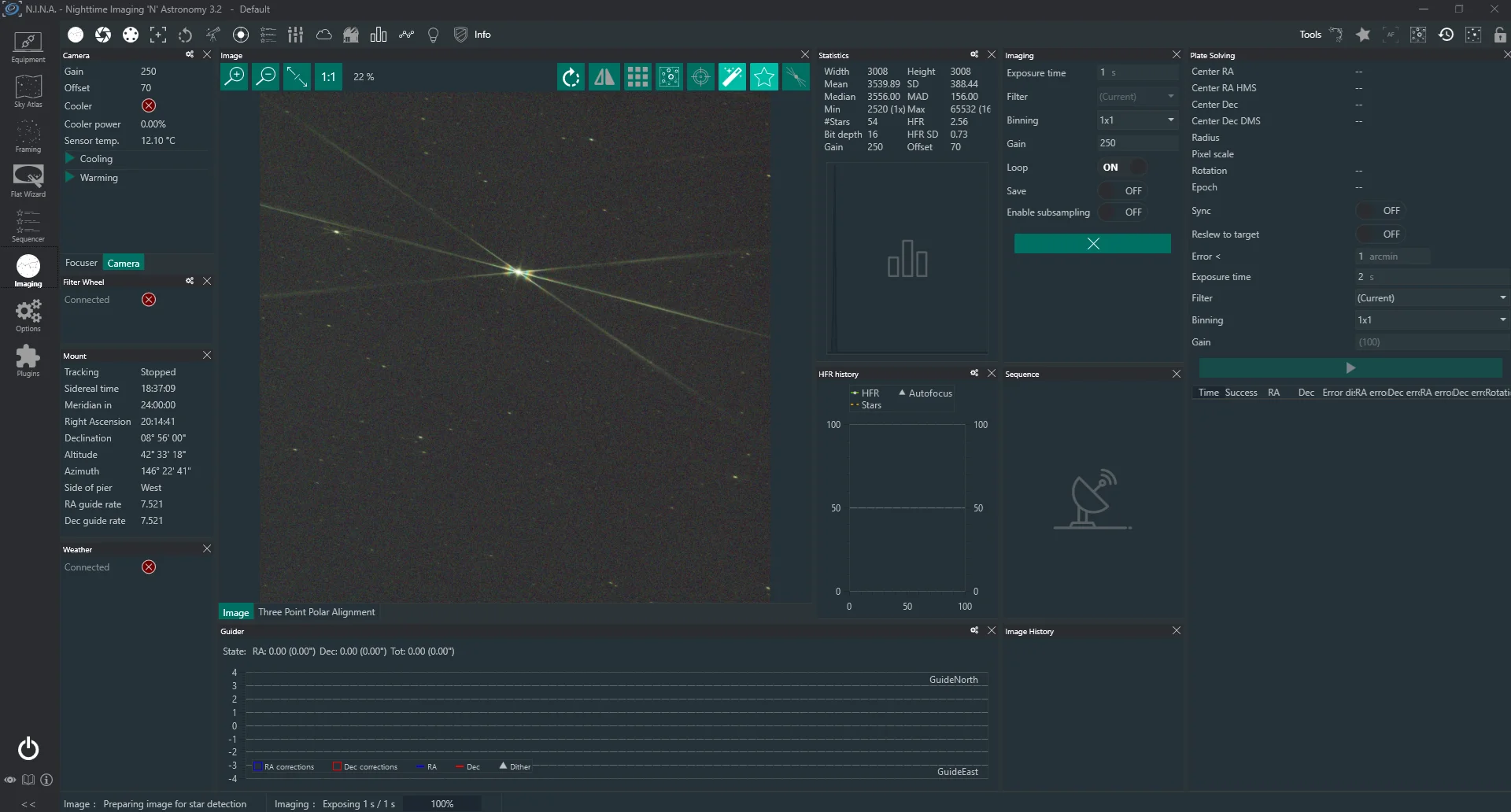Open the Tools menu label
Viewport: 1511px width, 812px height.
[1310, 35]
